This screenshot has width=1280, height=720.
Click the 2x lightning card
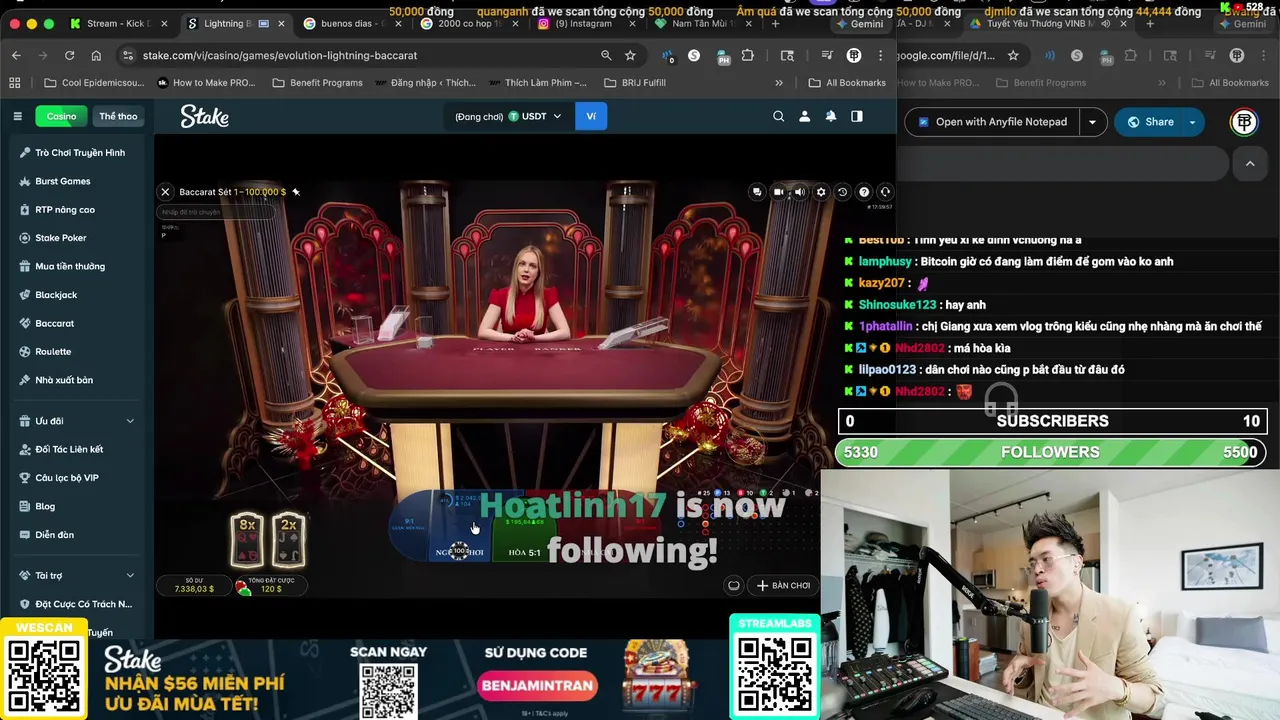(x=288, y=539)
